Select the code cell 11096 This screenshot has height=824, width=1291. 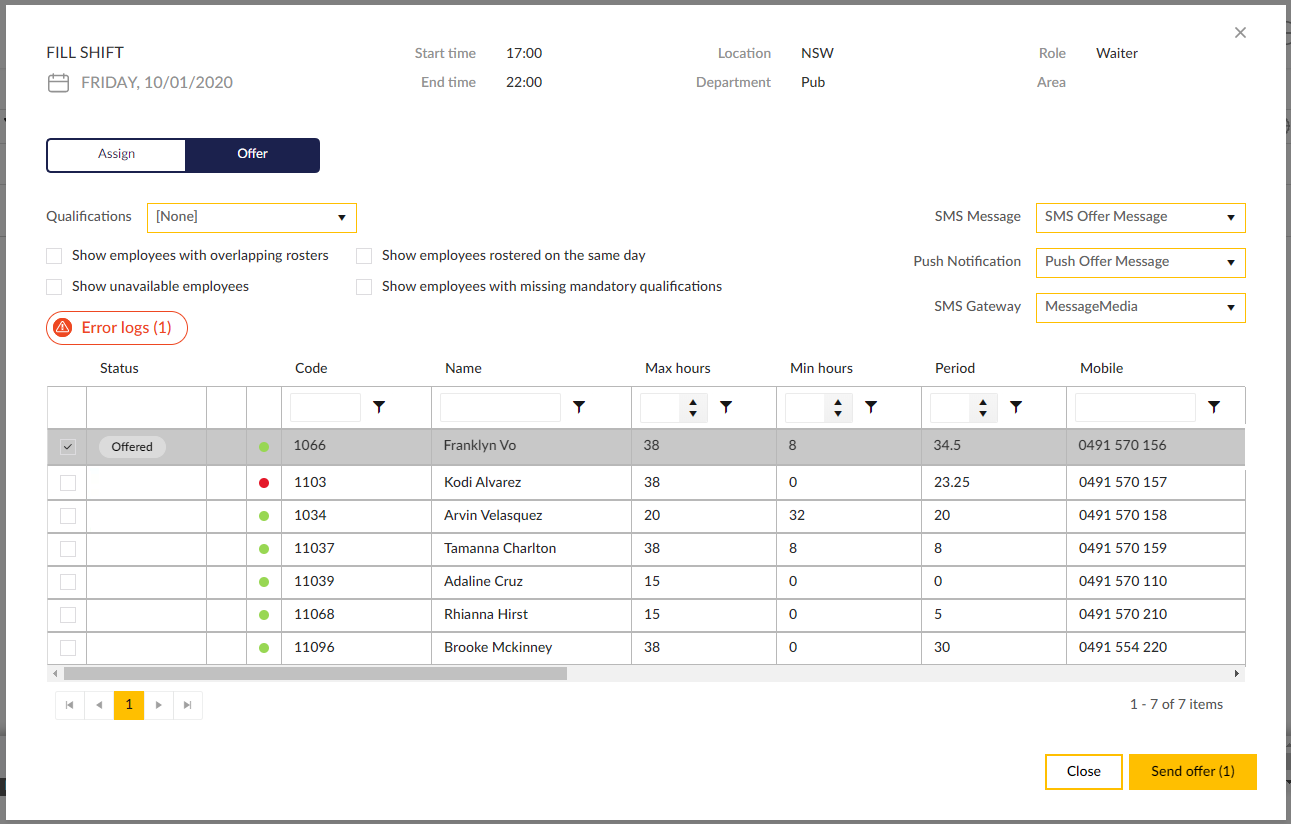[x=356, y=648]
